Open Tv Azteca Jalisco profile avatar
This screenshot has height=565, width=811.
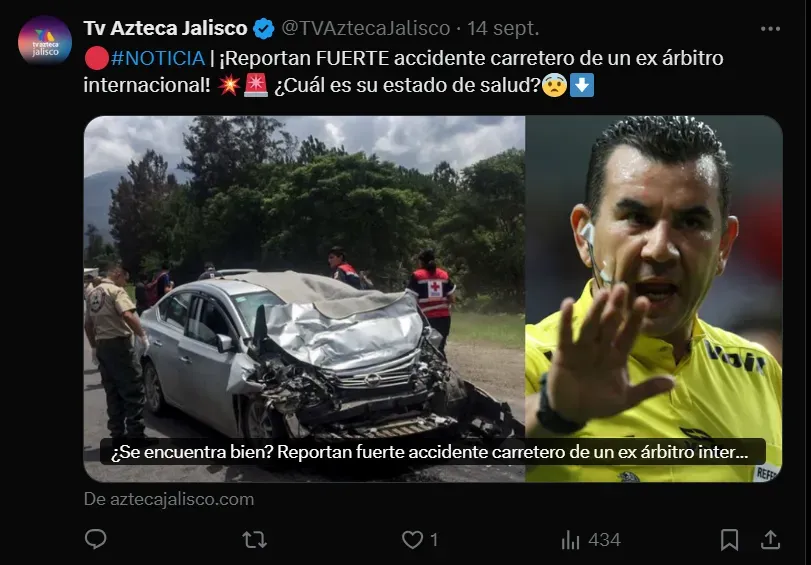[x=45, y=40]
